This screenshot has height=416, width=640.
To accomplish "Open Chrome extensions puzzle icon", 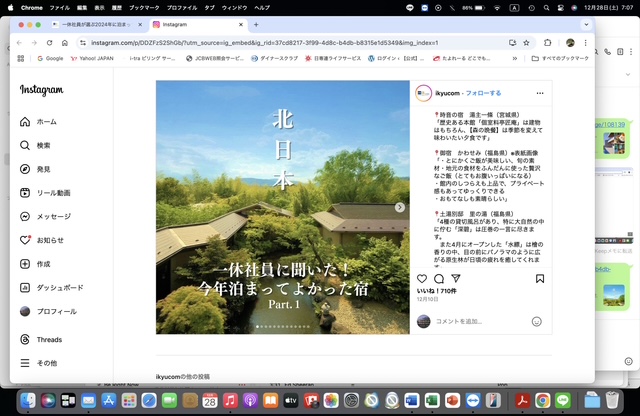I will tap(547, 42).
